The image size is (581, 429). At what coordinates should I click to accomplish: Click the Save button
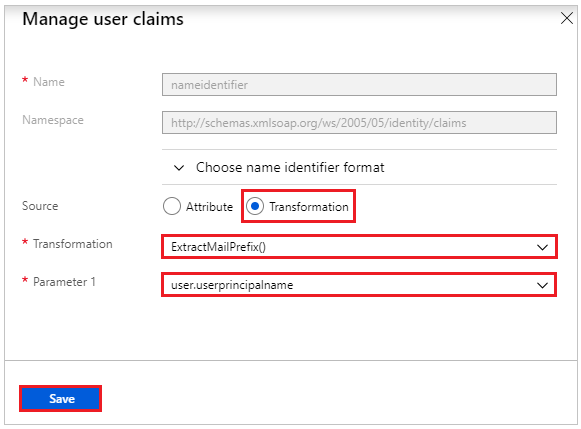[61, 399]
